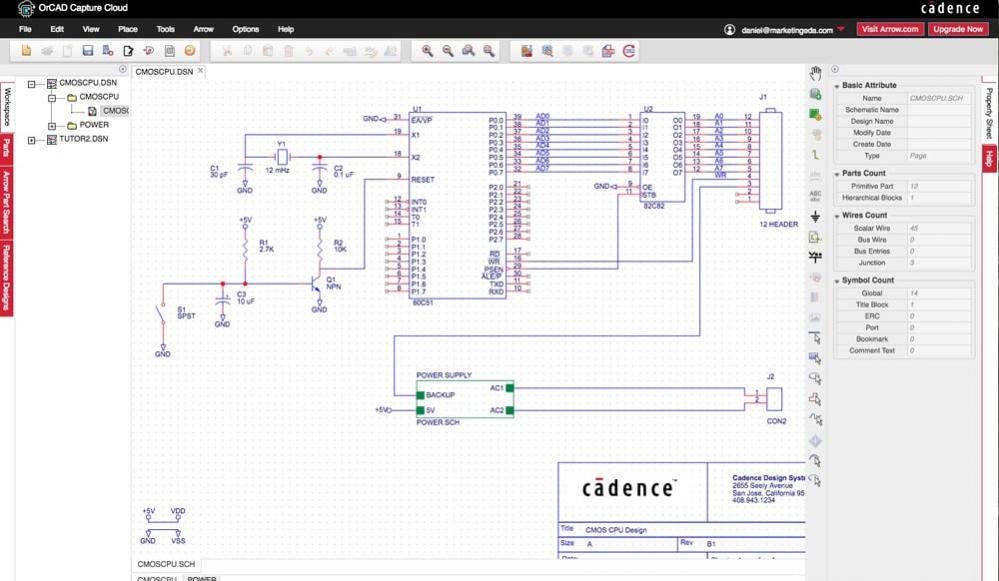Collapse property panel via circle button
This screenshot has width=999, height=581.
835,69
